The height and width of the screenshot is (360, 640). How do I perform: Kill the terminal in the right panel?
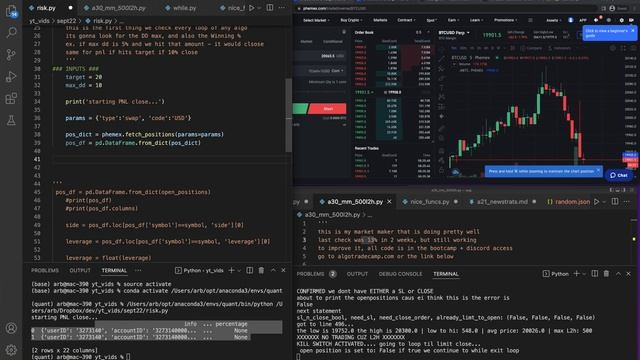[607, 273]
